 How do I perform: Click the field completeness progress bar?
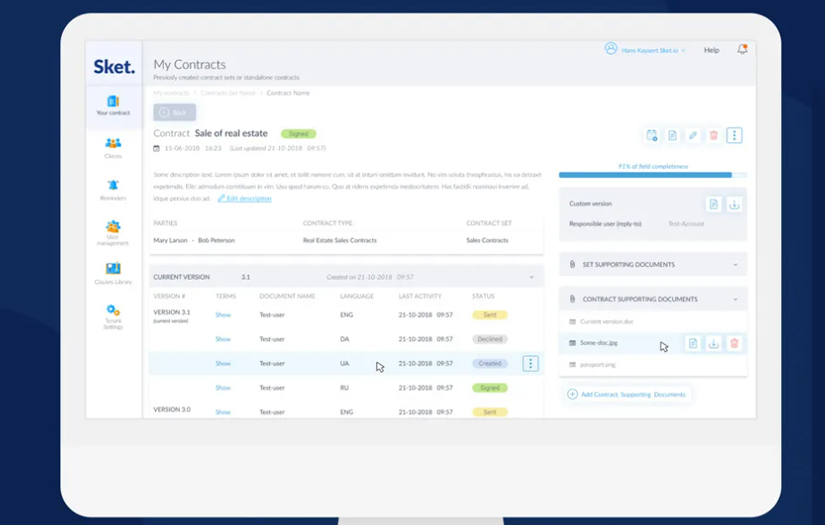pos(652,175)
